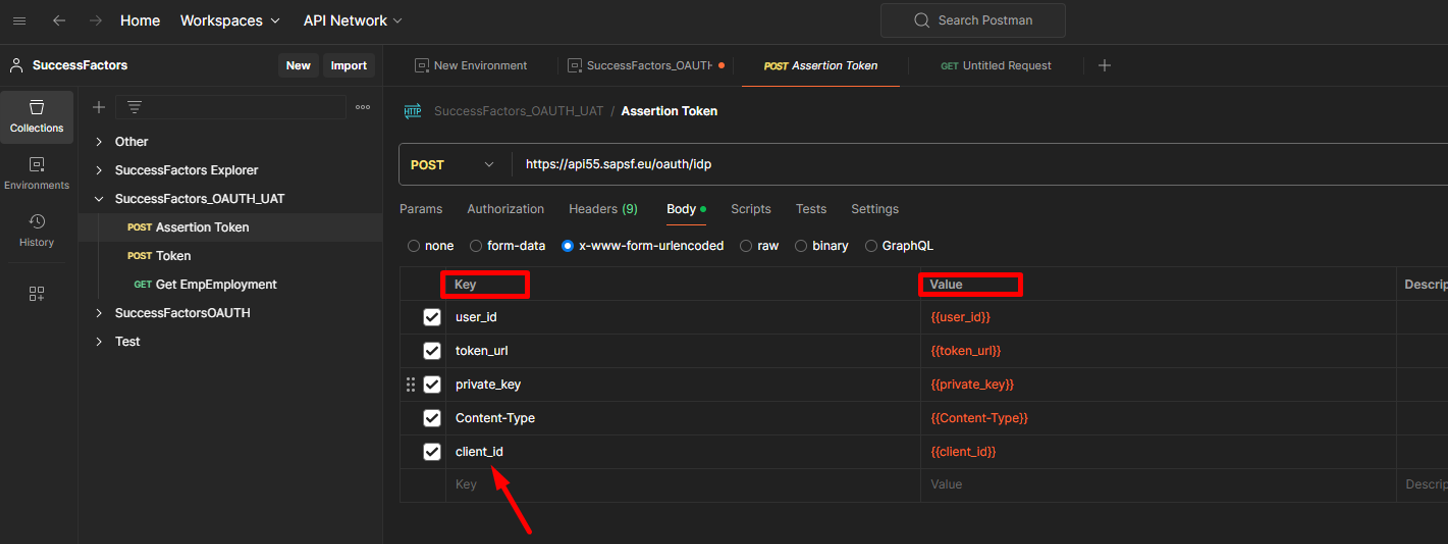Toggle the token_url row checkbox

pyautogui.click(x=432, y=351)
